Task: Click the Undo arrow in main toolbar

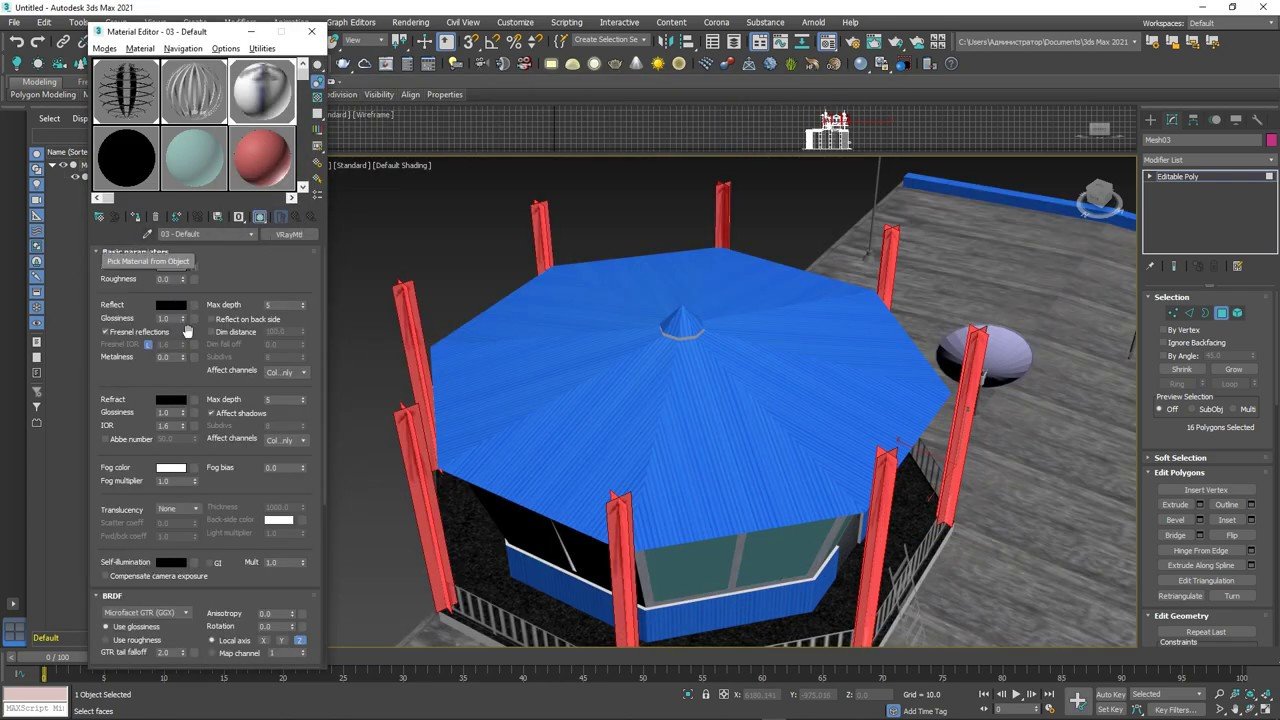Action: (16, 41)
